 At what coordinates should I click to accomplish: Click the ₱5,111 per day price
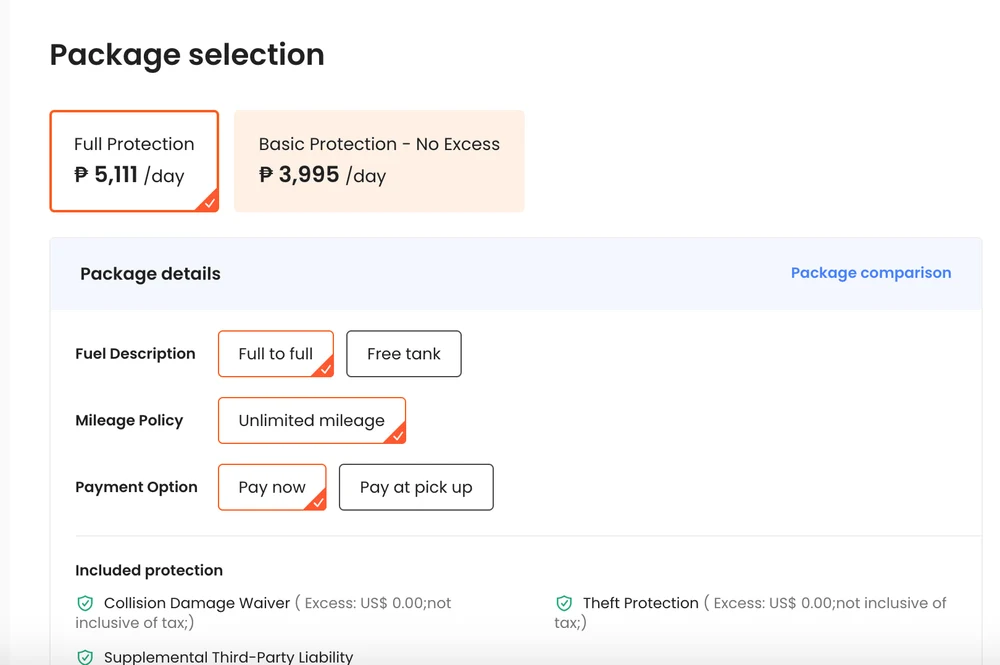coord(123,176)
